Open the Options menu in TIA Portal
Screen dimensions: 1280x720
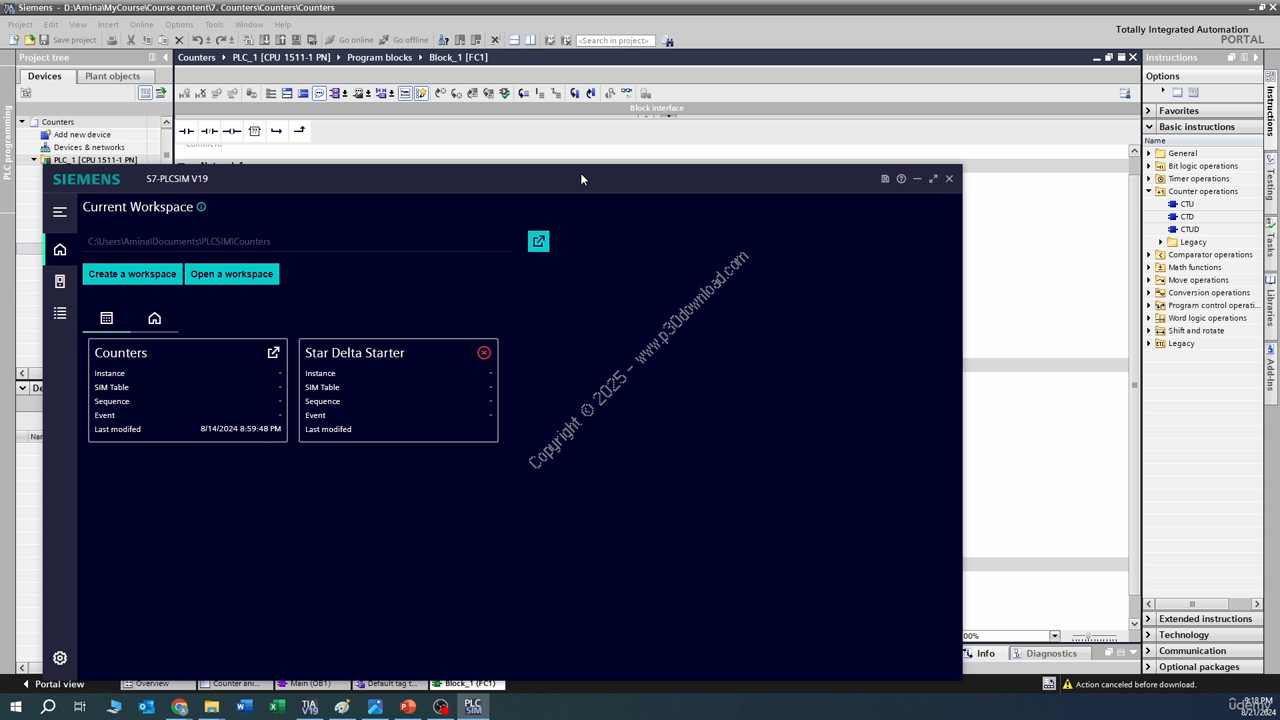point(179,24)
